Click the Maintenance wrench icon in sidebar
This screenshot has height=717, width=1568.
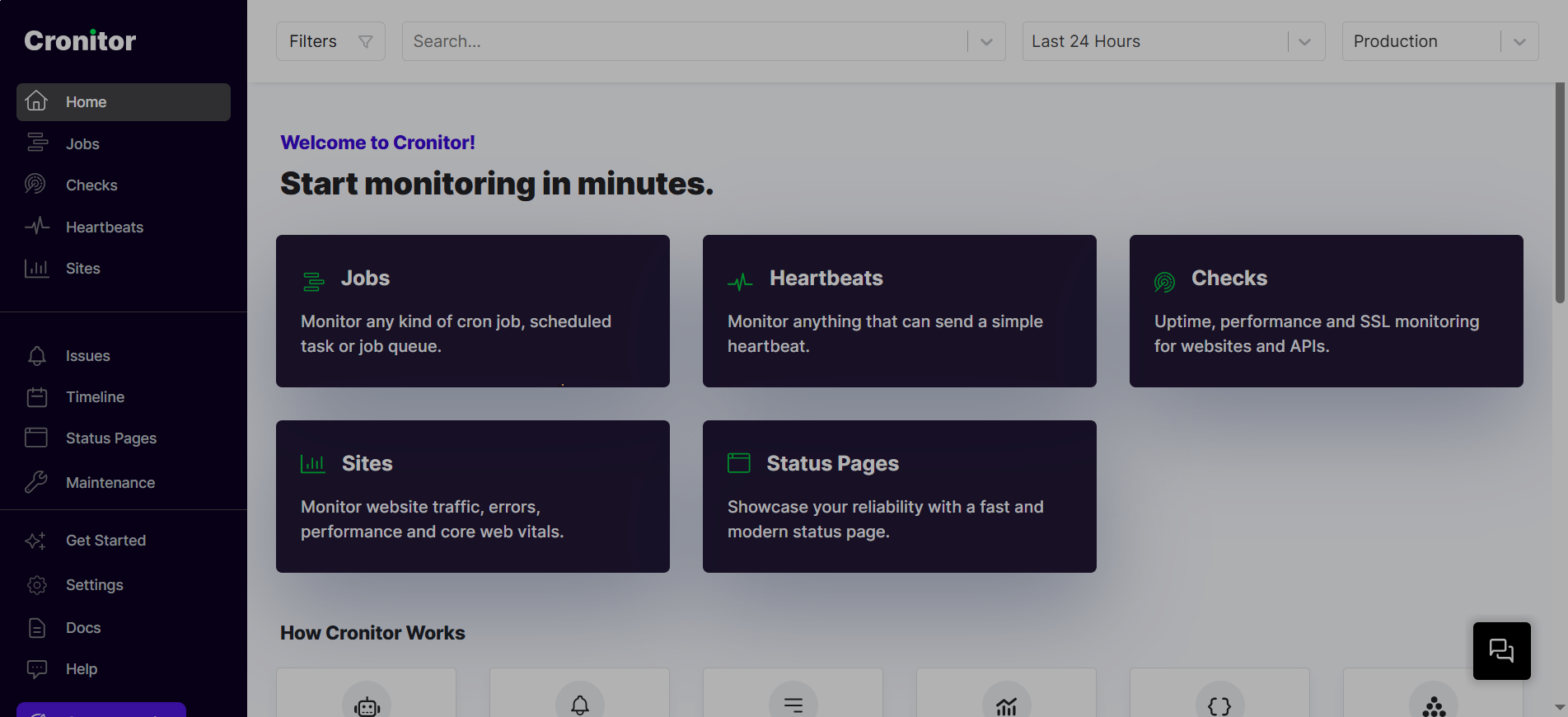[x=36, y=482]
